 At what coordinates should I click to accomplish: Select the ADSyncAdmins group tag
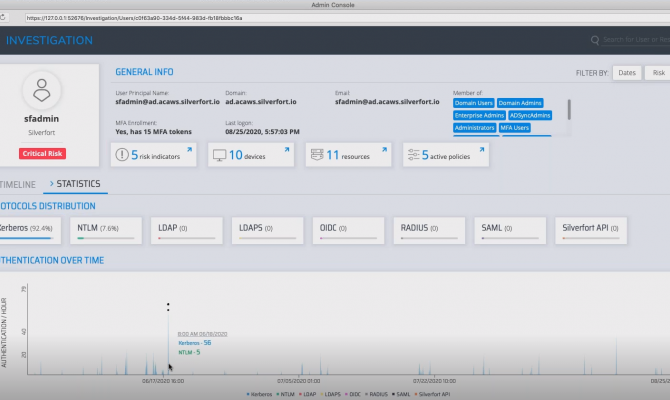(530, 115)
